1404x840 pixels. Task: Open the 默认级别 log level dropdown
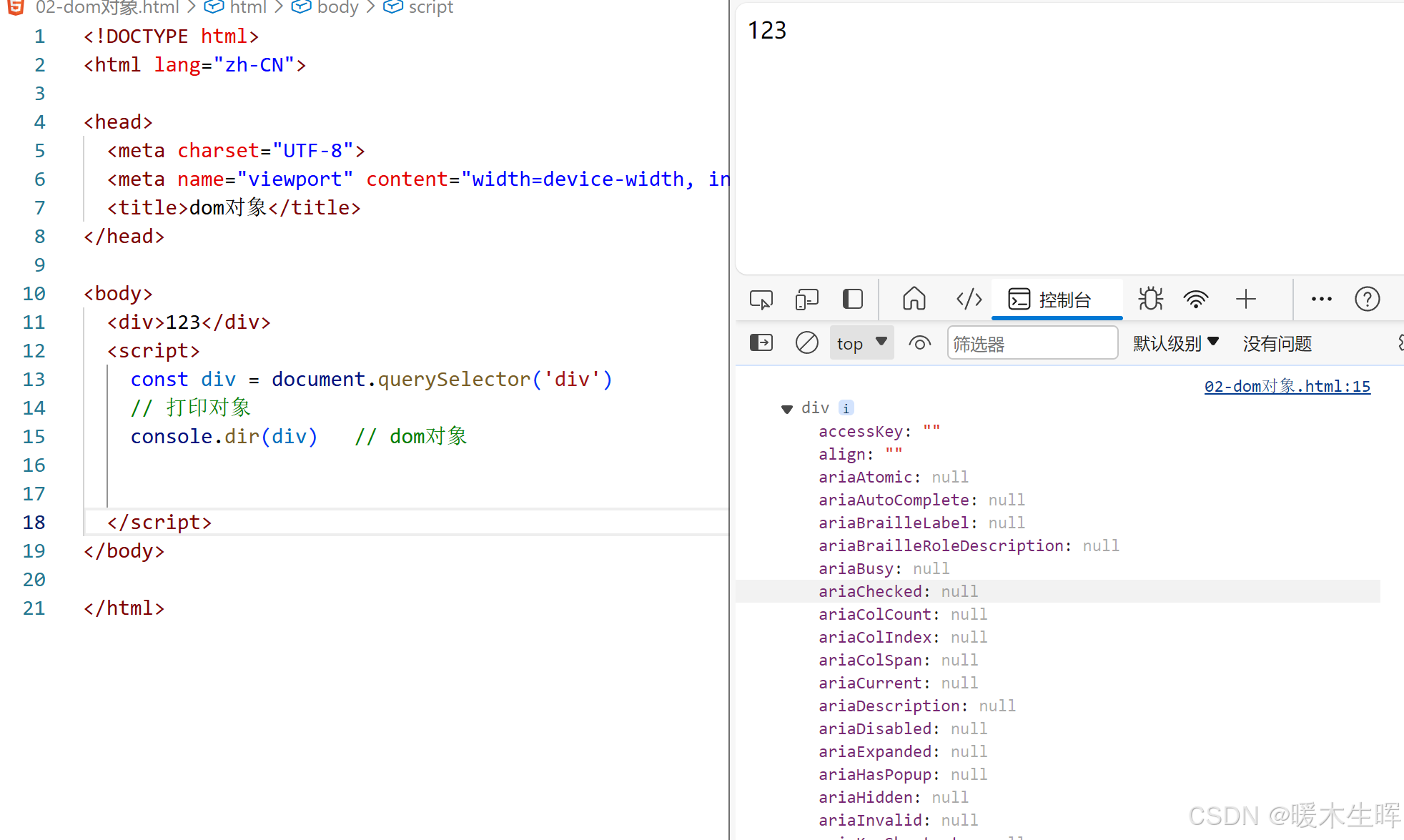pos(1175,343)
